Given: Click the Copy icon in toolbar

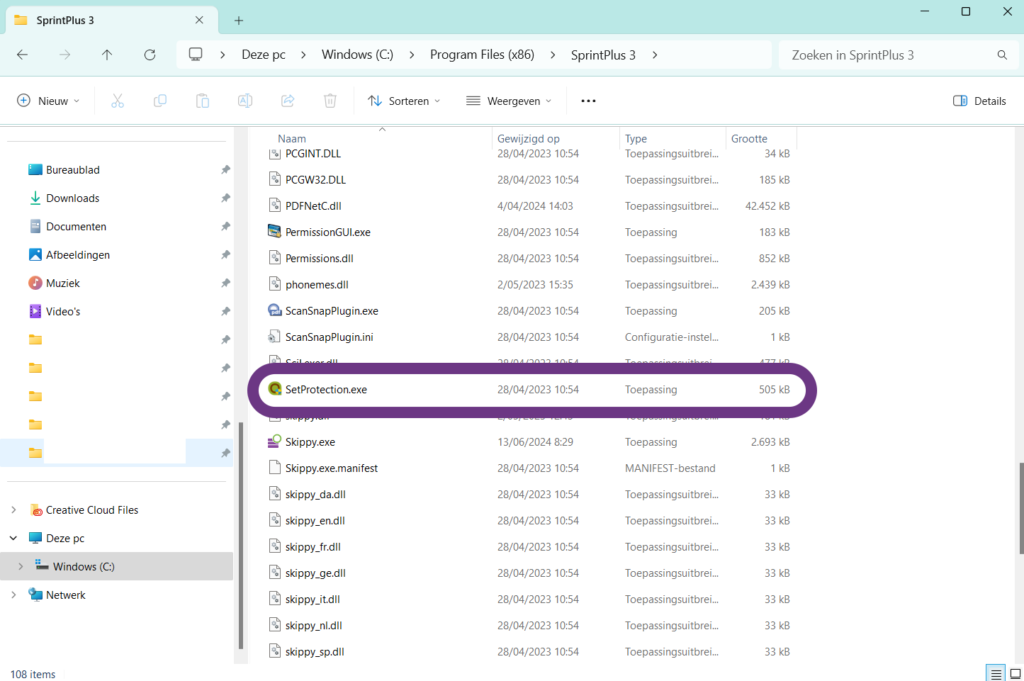Looking at the screenshot, I should 160,101.
